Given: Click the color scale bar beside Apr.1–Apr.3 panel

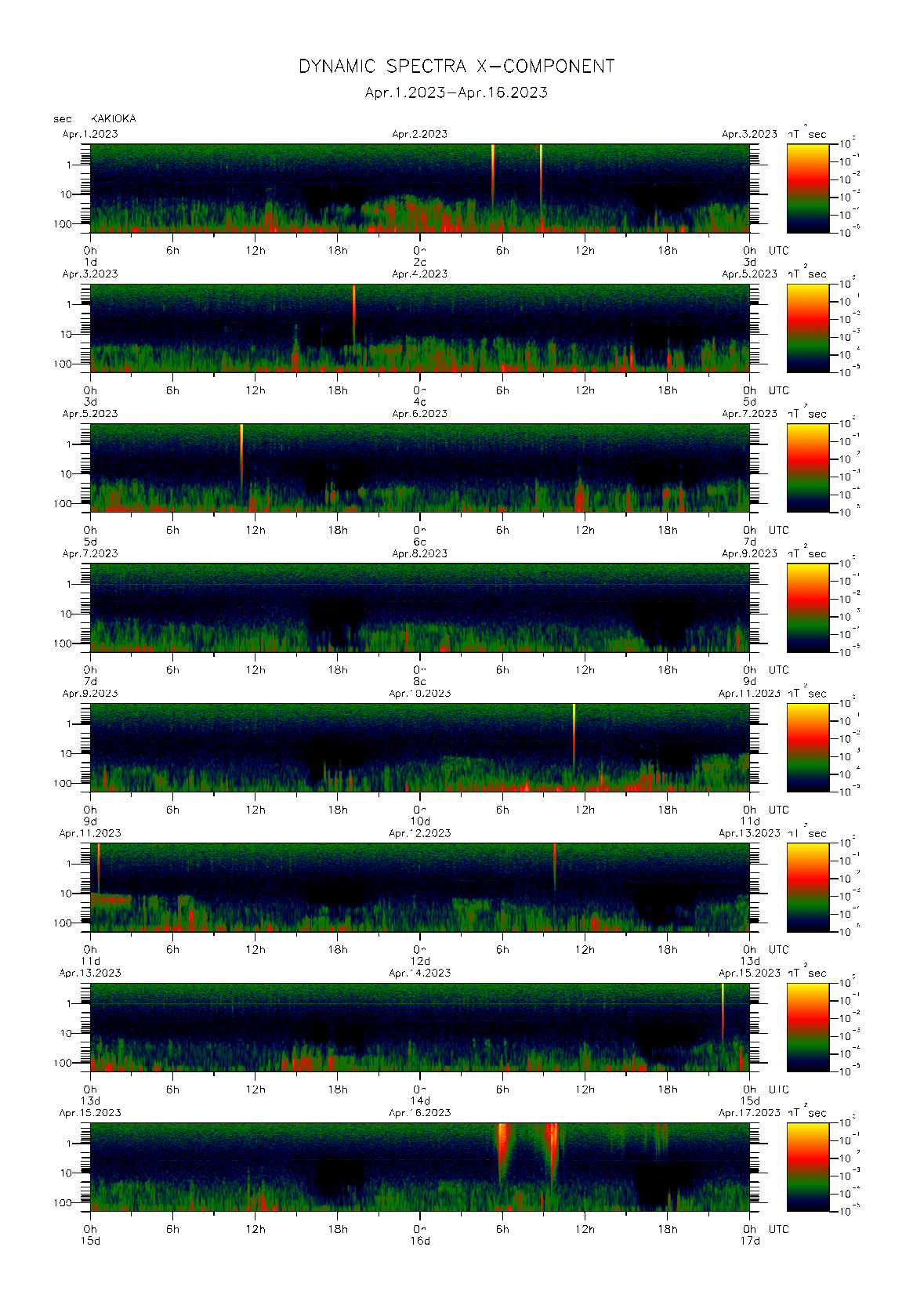Looking at the screenshot, I should click(808, 188).
